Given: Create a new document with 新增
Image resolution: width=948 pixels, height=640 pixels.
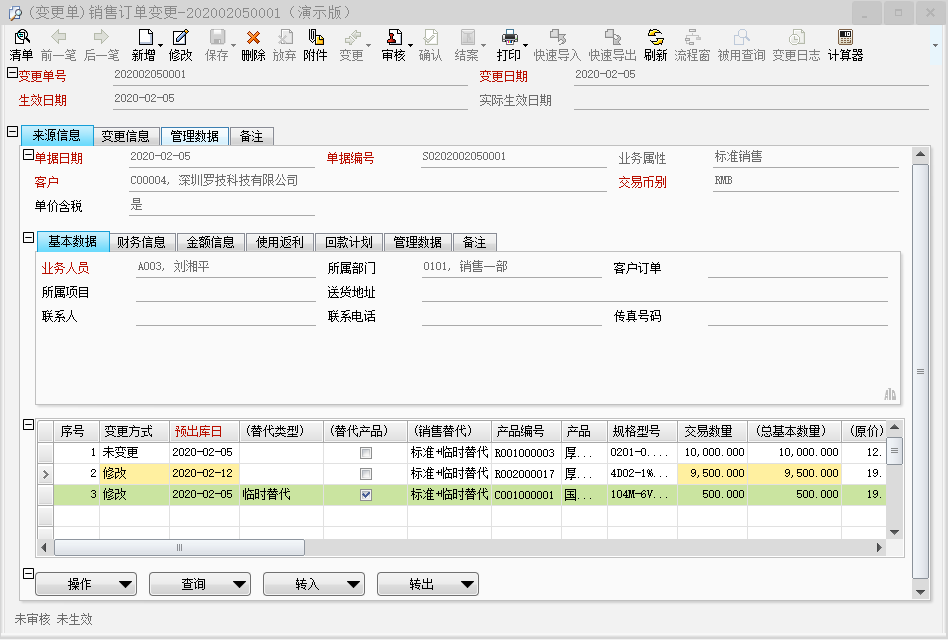Looking at the screenshot, I should (144, 45).
